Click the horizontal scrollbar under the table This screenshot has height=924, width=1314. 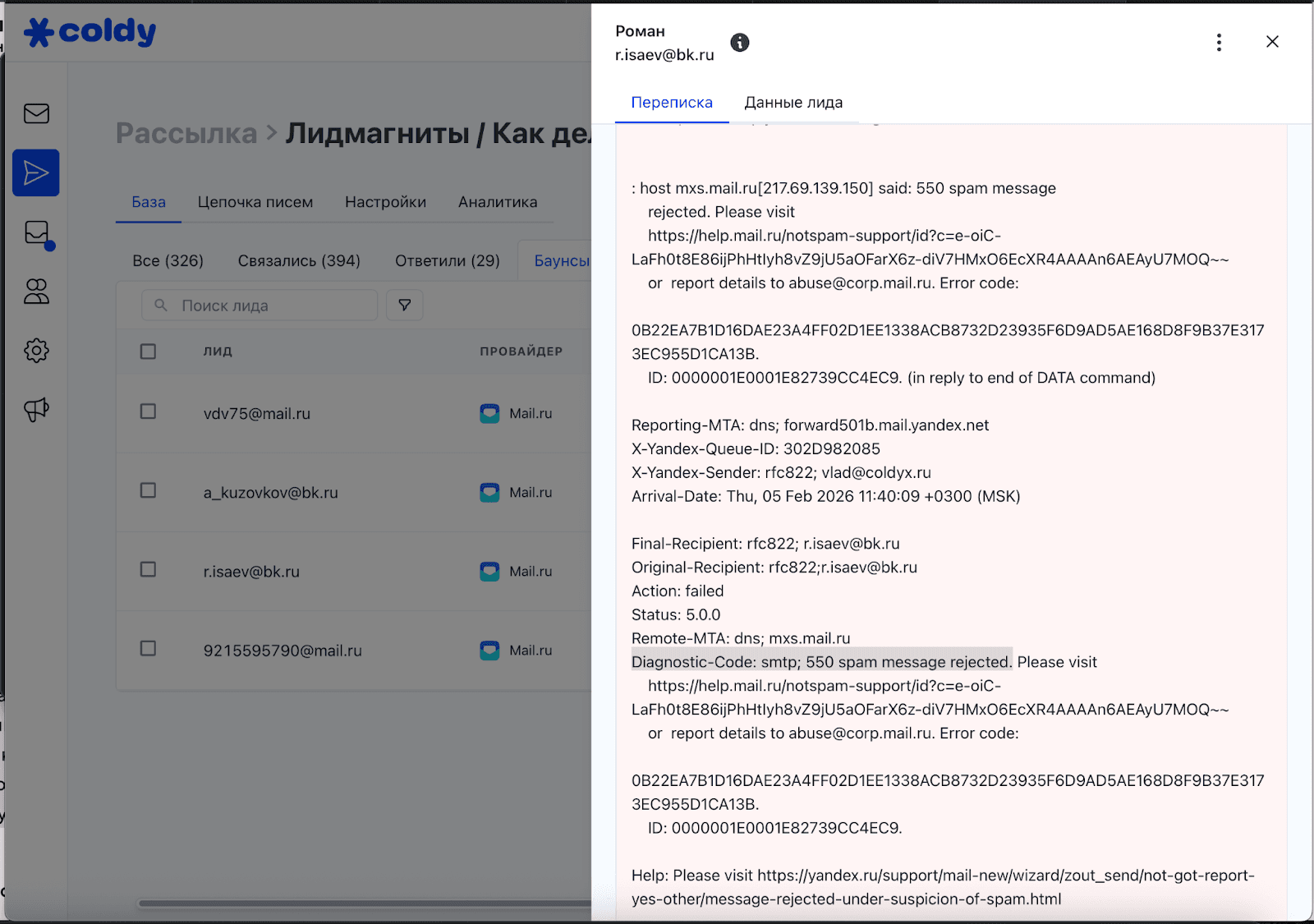pos(361,903)
